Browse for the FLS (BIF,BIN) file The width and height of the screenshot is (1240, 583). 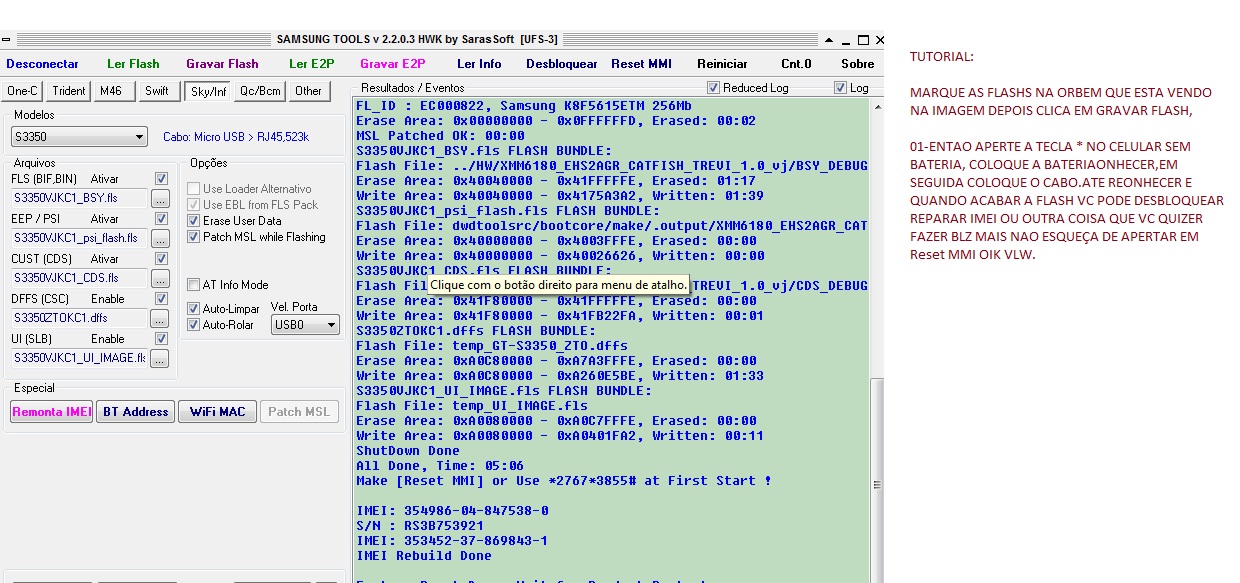tap(160, 199)
